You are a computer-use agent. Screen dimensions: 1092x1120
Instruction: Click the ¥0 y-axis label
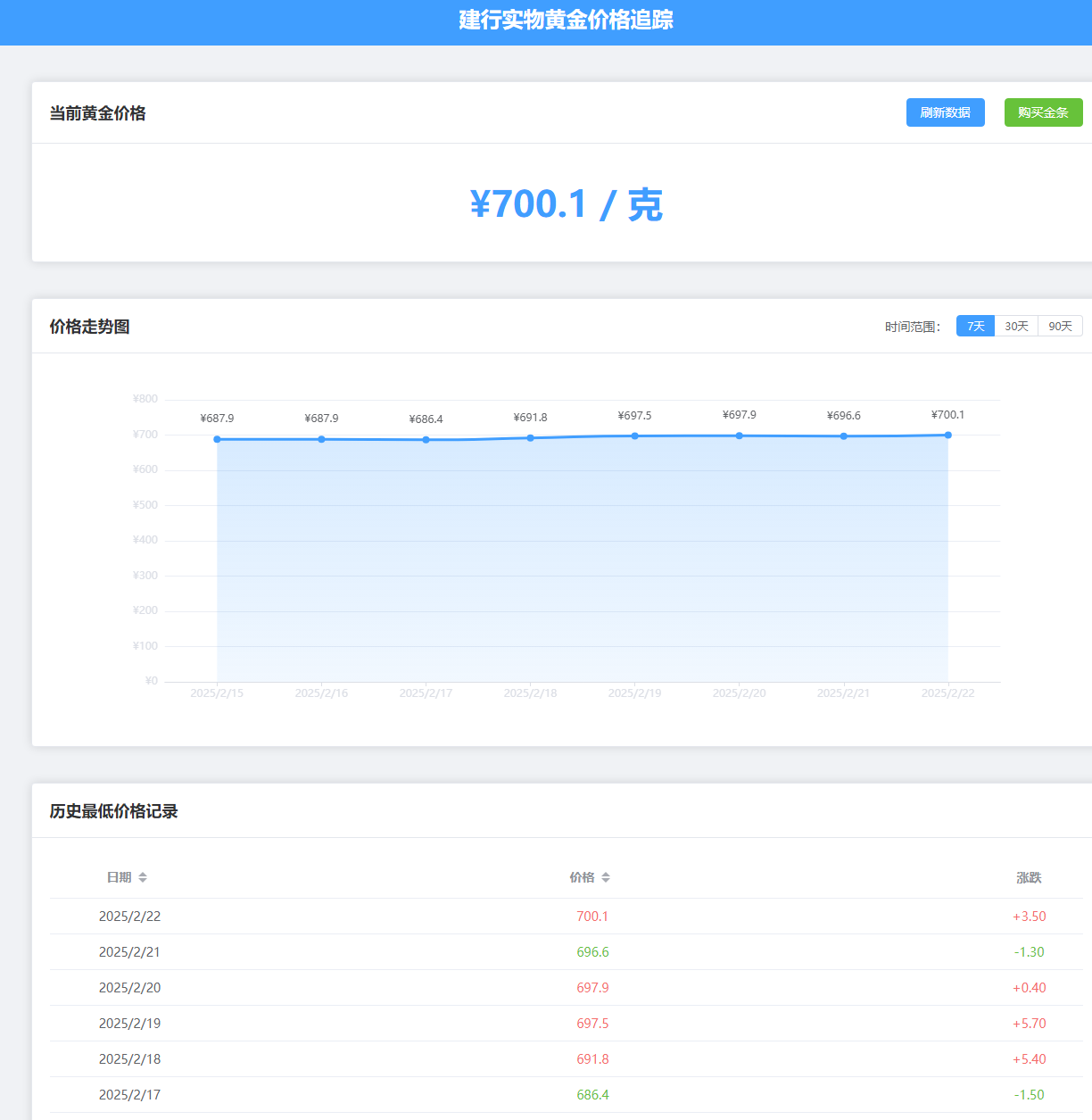(152, 681)
